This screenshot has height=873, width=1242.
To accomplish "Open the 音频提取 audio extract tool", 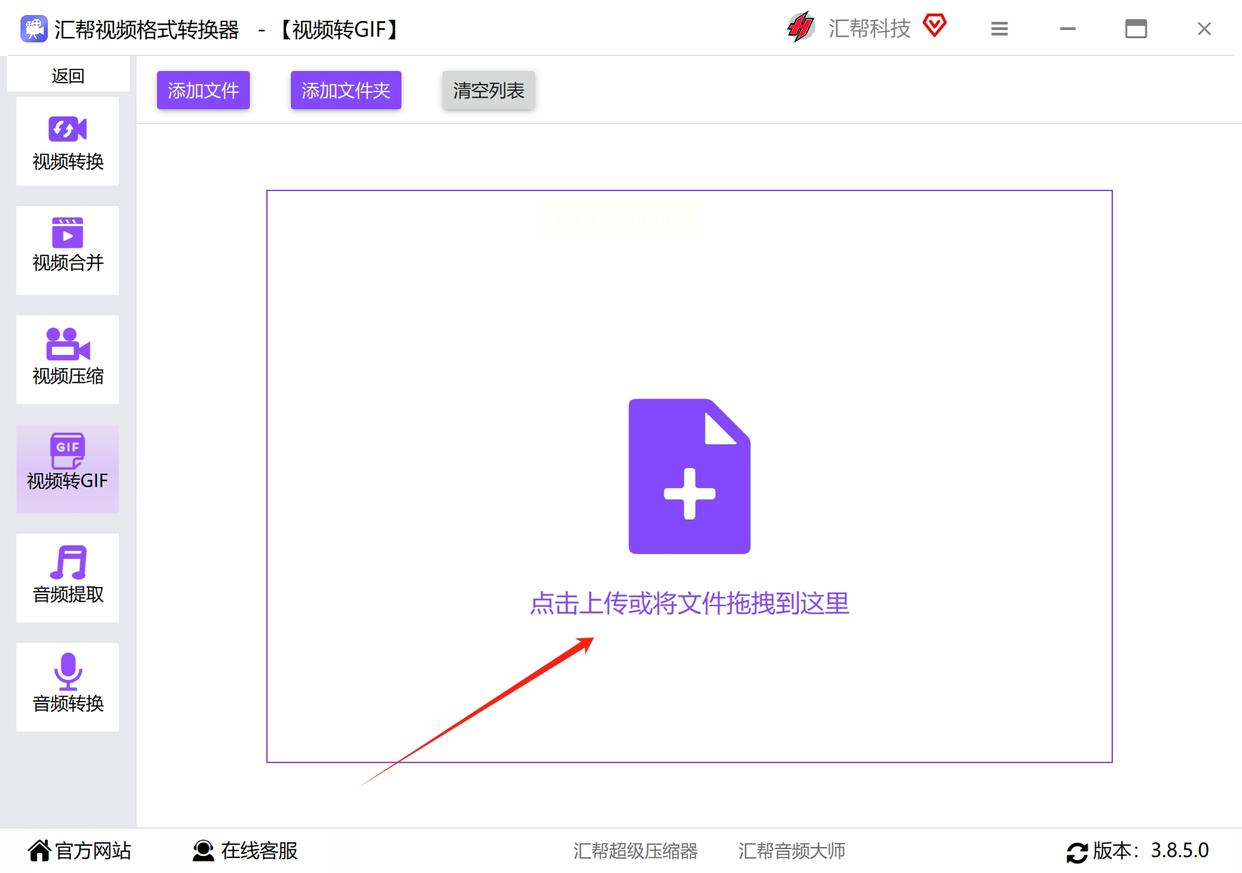I will [67, 577].
